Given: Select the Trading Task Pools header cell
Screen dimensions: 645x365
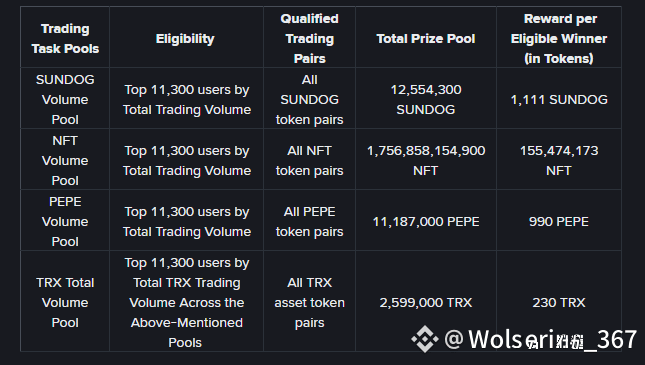Looking at the screenshot, I should coord(65,39).
